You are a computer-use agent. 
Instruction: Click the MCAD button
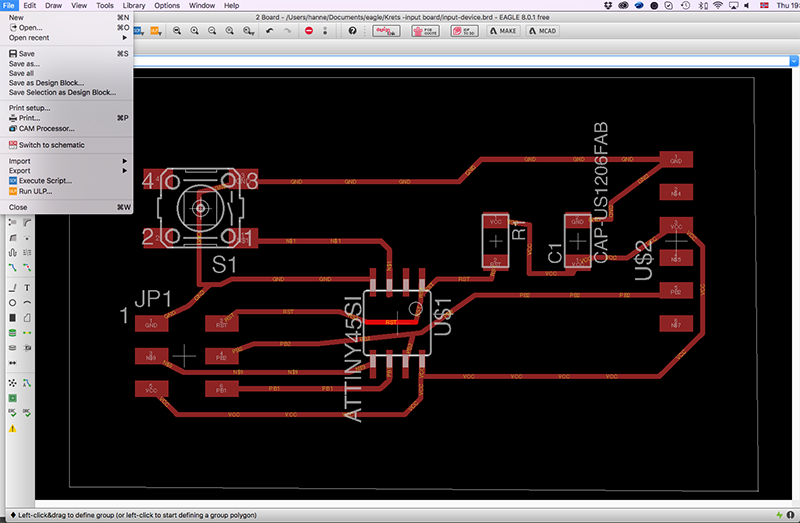pyautogui.click(x=542, y=31)
